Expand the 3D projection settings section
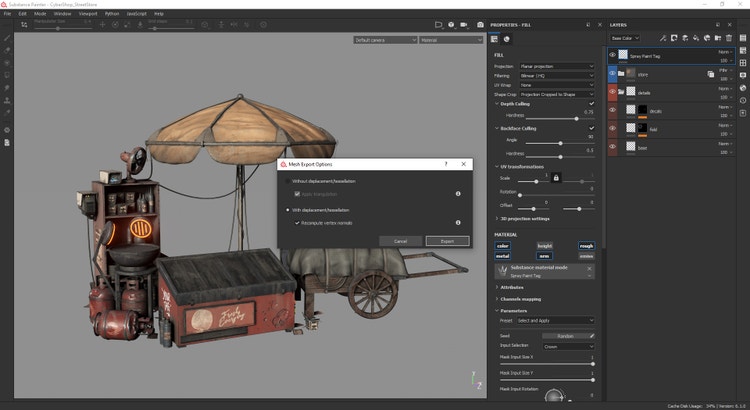The width and height of the screenshot is (750, 410). tap(498, 218)
